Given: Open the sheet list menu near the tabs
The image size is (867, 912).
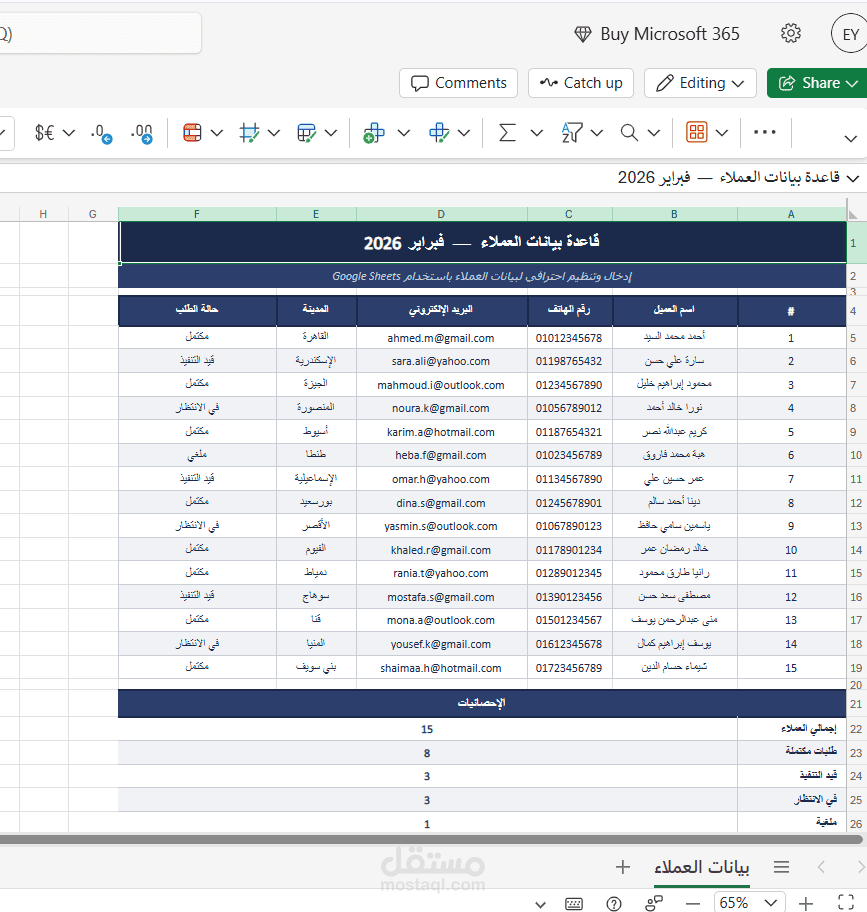Looking at the screenshot, I should 781,867.
